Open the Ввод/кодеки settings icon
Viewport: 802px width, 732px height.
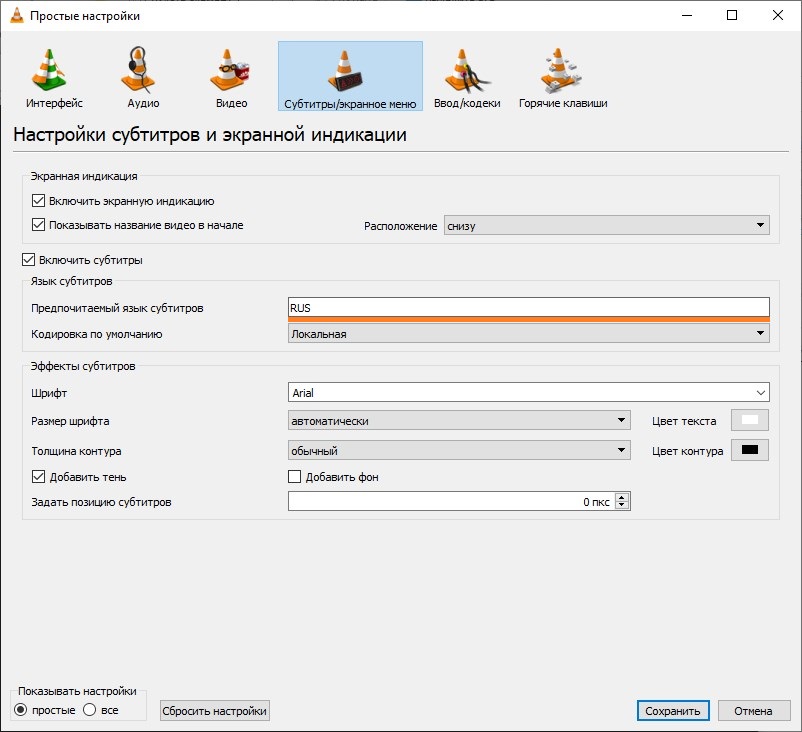466,72
